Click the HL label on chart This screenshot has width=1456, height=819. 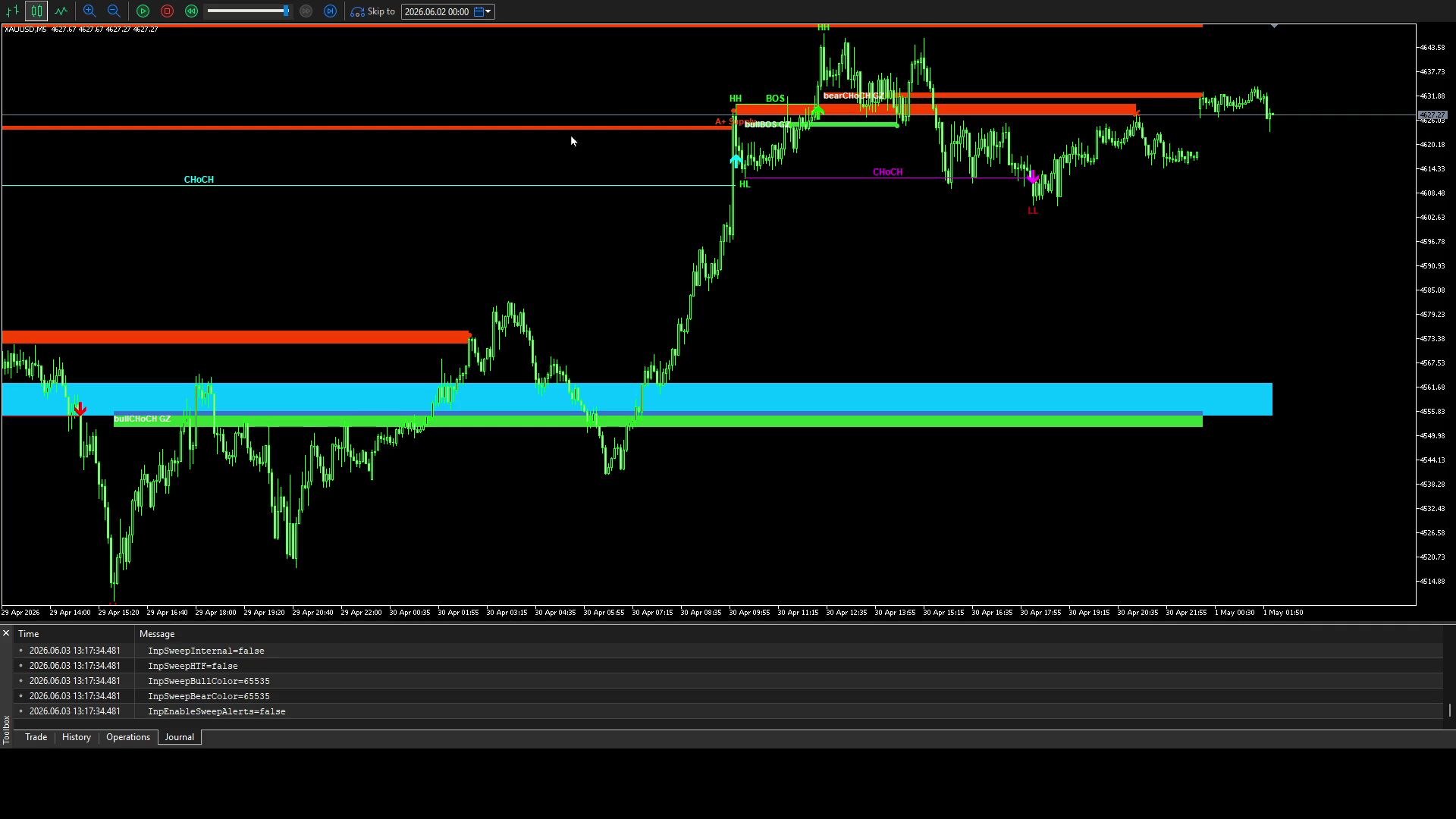click(x=745, y=184)
